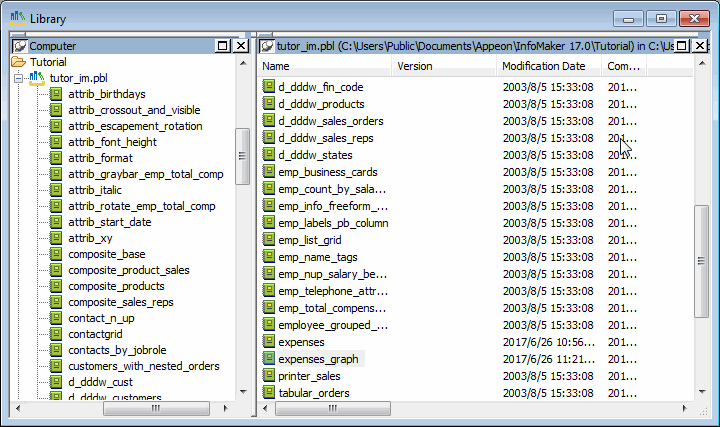Select d_dddw_sales_reps in the list
Screen dimensions: 720x427
pyautogui.click(x=326, y=138)
